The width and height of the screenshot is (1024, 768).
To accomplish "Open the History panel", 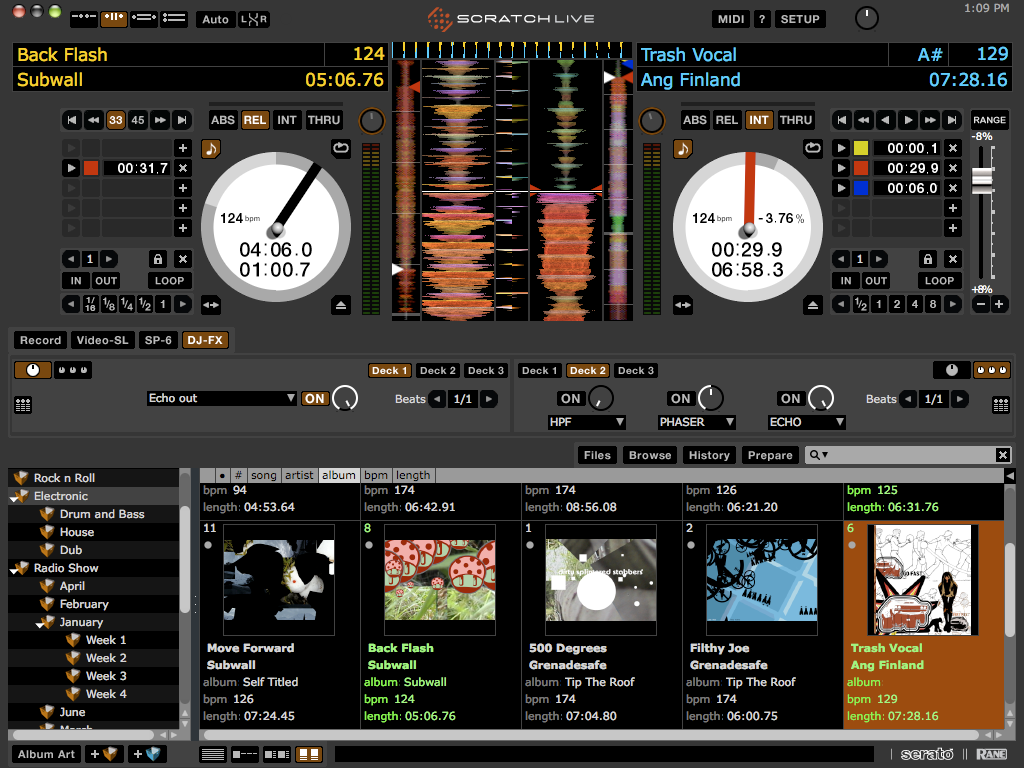I will (709, 455).
